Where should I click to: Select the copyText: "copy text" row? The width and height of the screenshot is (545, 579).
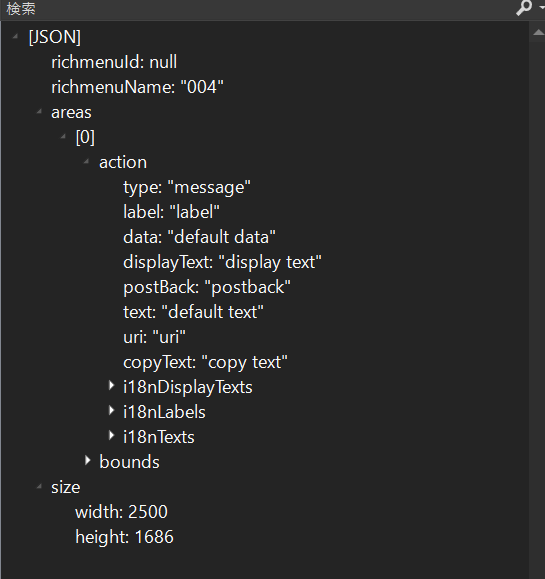click(x=205, y=362)
